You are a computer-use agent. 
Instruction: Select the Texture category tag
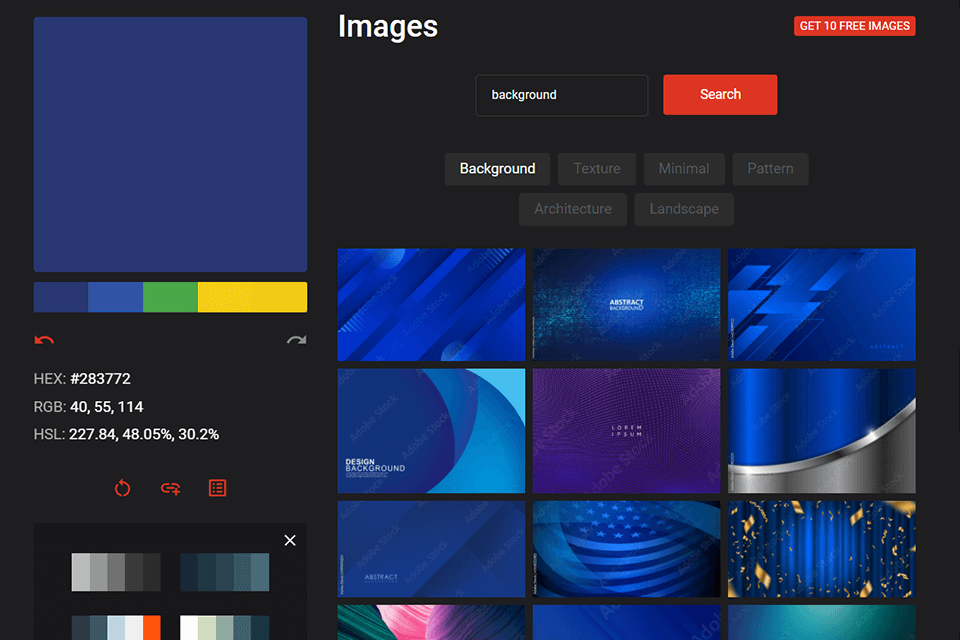tap(596, 169)
